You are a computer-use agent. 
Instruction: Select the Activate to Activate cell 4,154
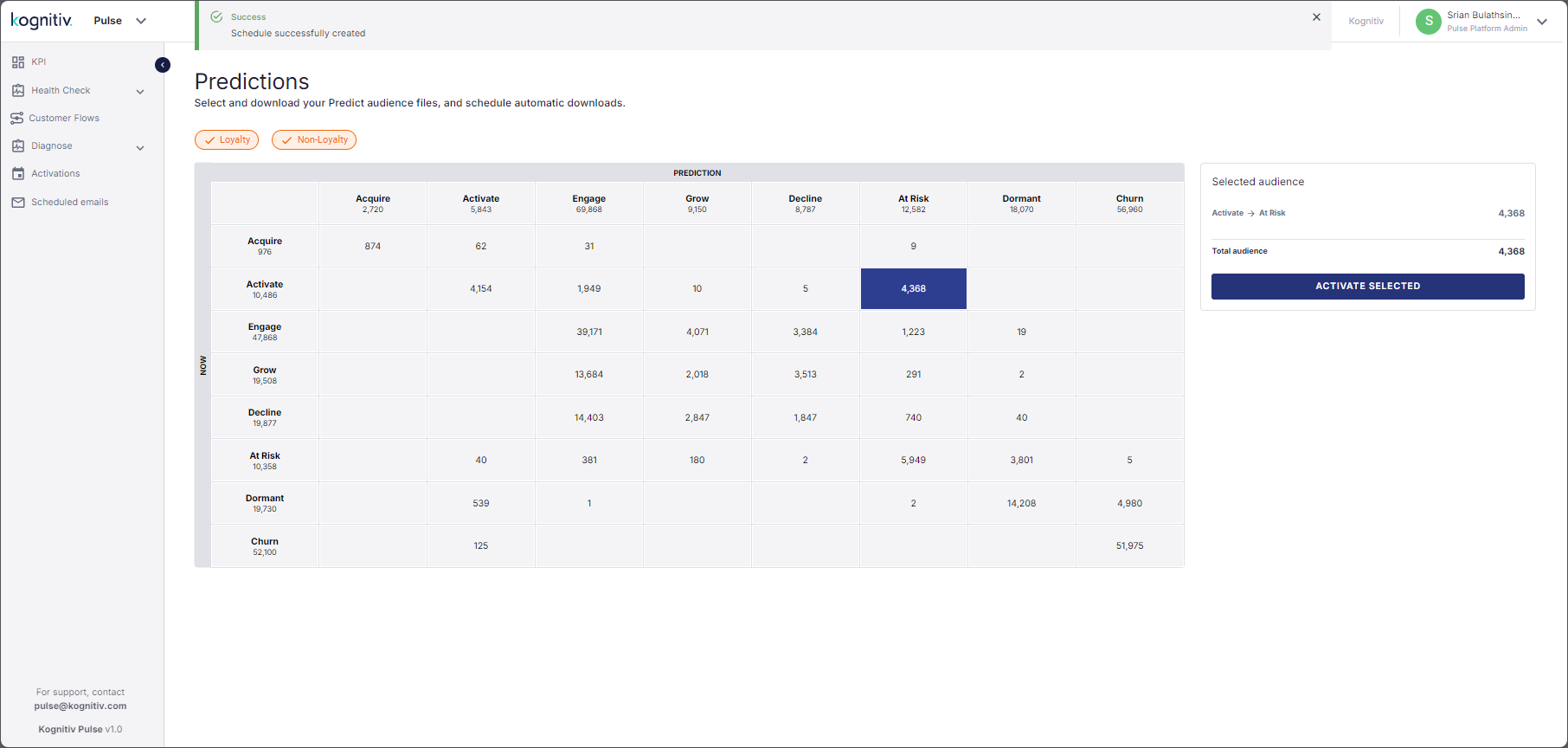481,288
